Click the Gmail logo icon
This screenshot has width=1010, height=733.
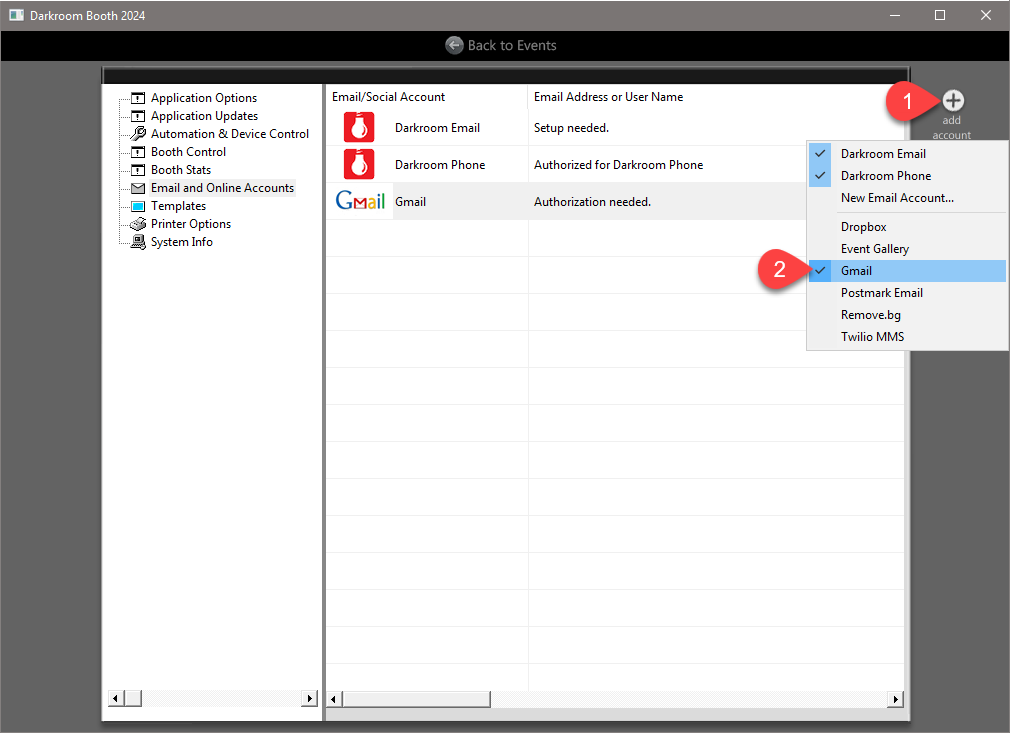click(x=360, y=201)
